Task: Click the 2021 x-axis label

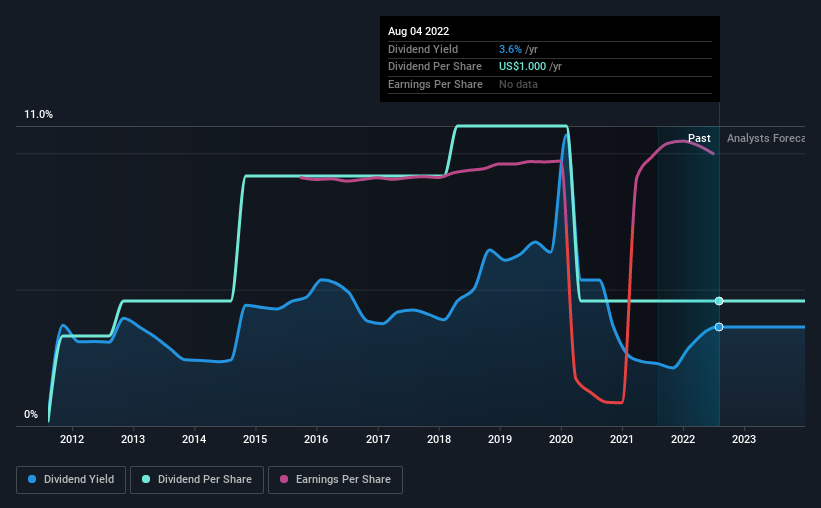Action: click(x=622, y=439)
